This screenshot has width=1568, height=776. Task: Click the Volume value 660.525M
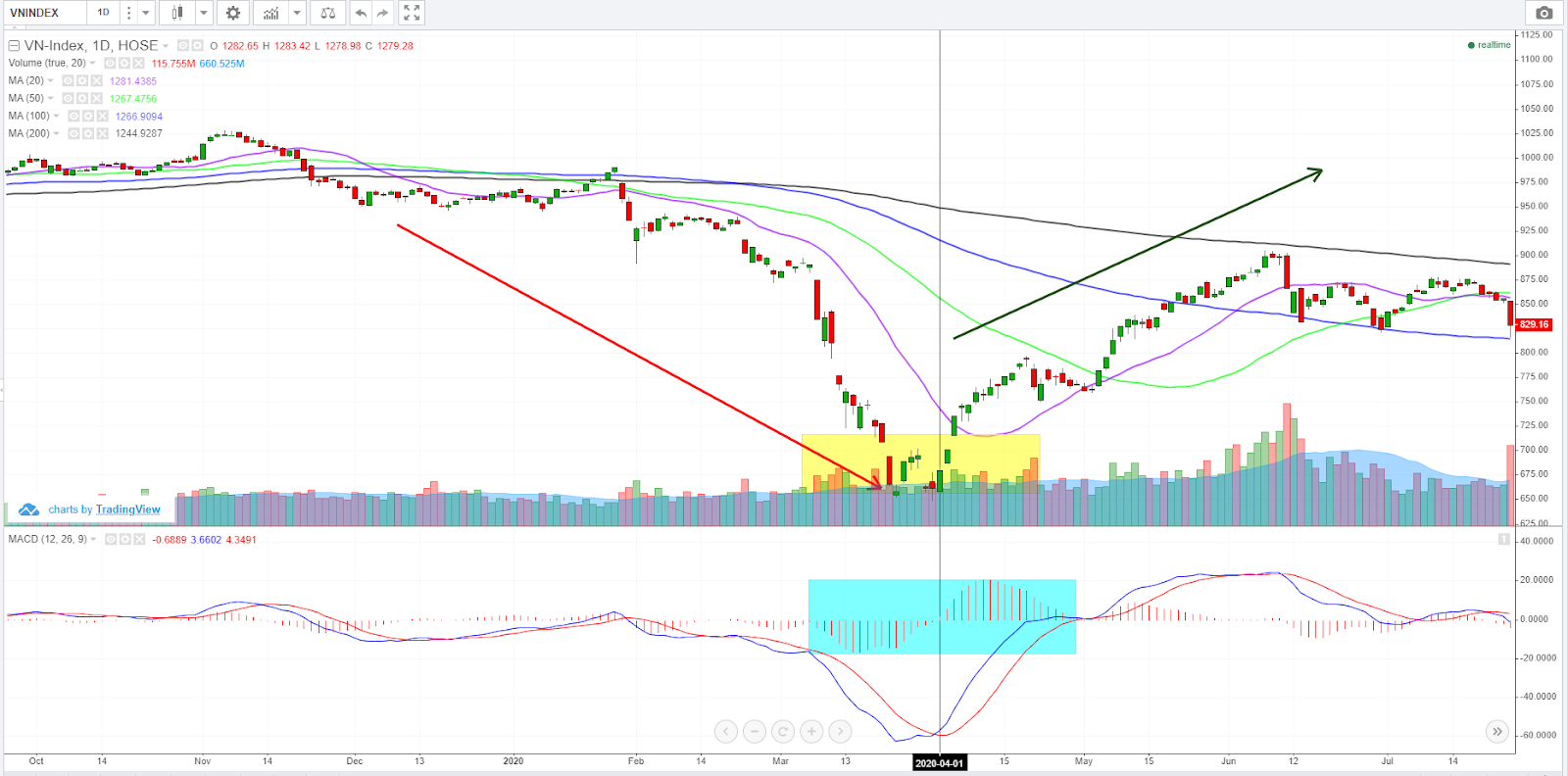pyautogui.click(x=222, y=64)
